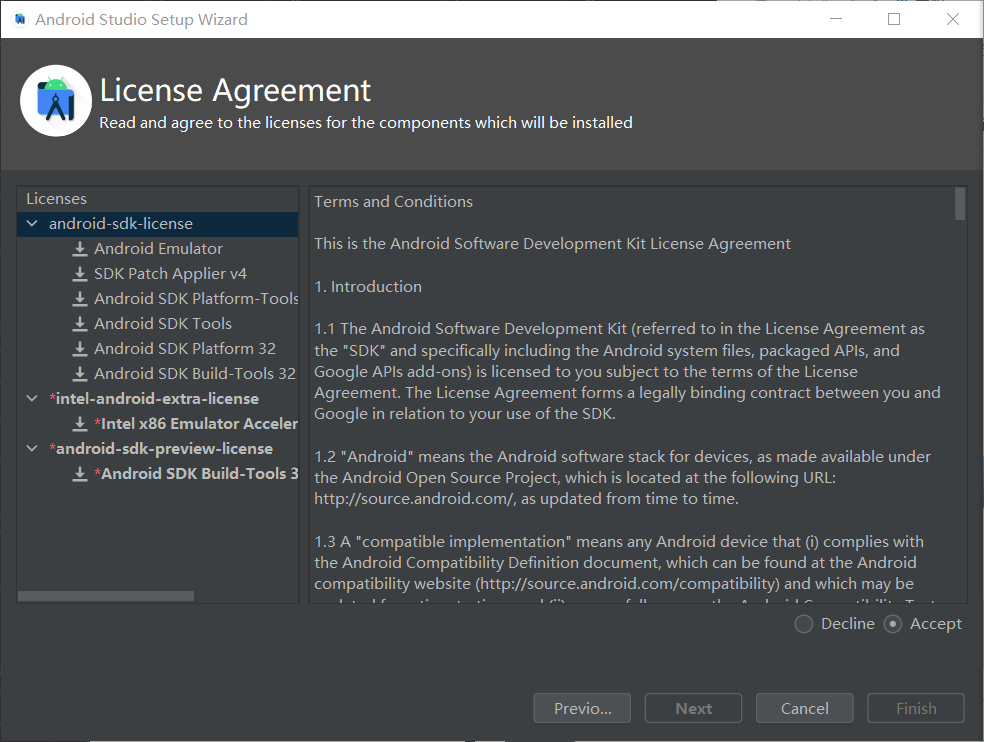Go back with the Previous button
This screenshot has height=742, width=984.
tap(582, 708)
